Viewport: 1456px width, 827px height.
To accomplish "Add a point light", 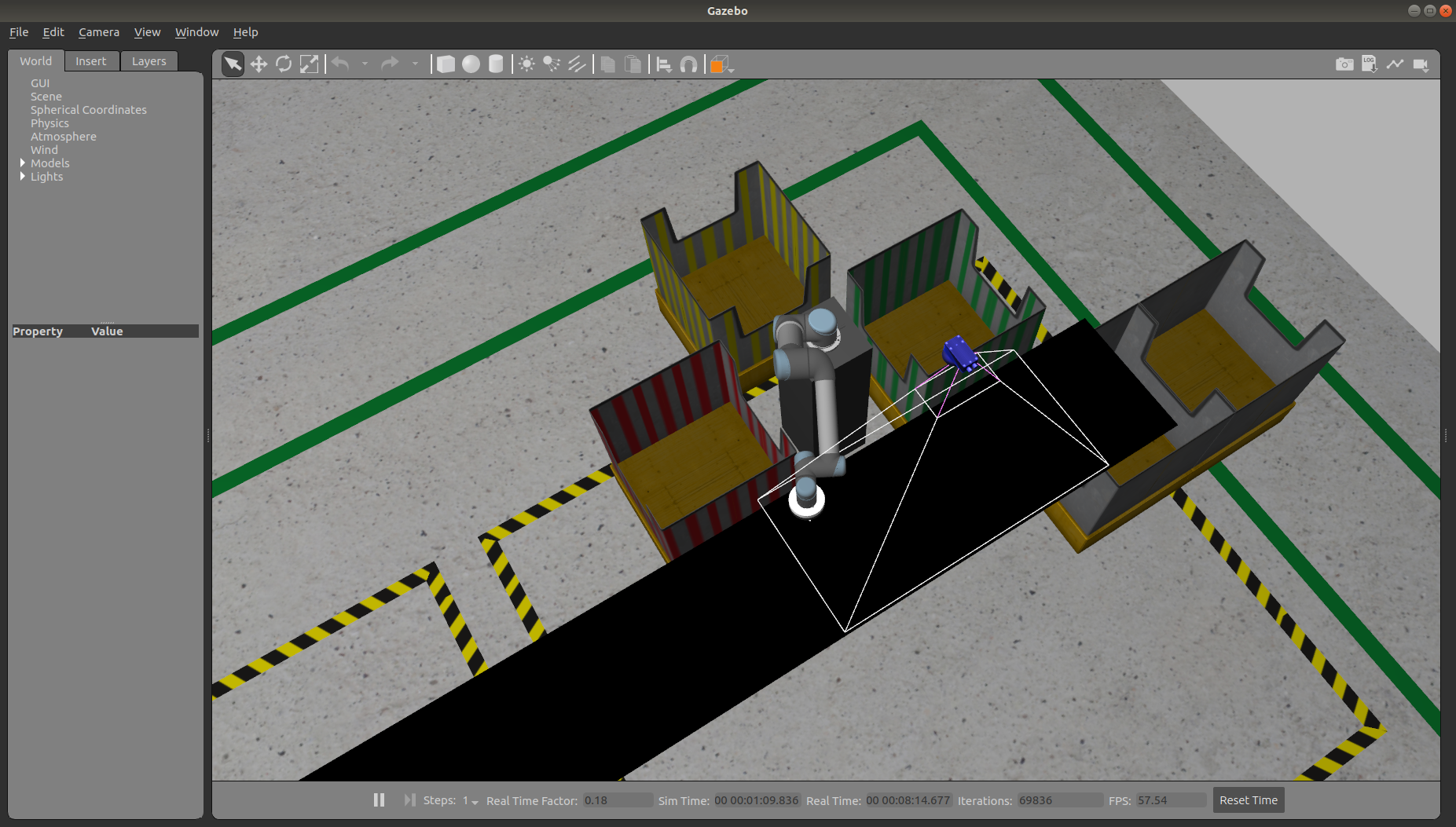I will 527,64.
